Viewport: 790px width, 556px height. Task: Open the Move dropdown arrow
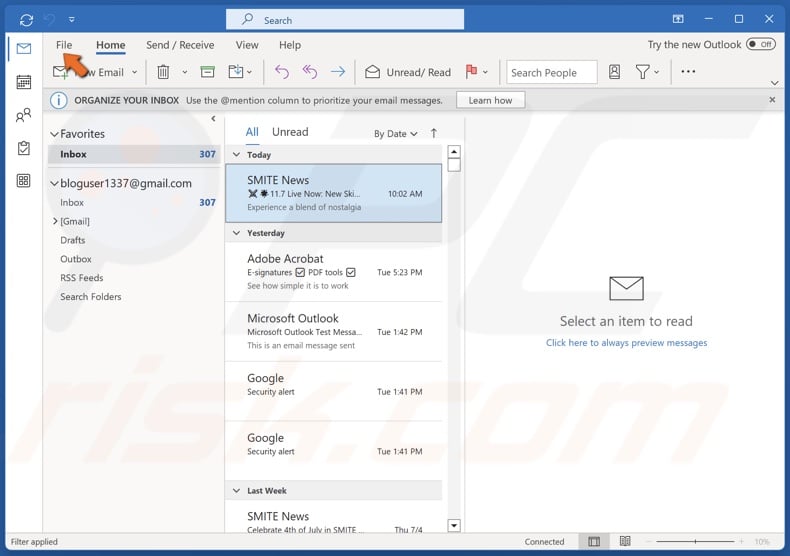249,72
